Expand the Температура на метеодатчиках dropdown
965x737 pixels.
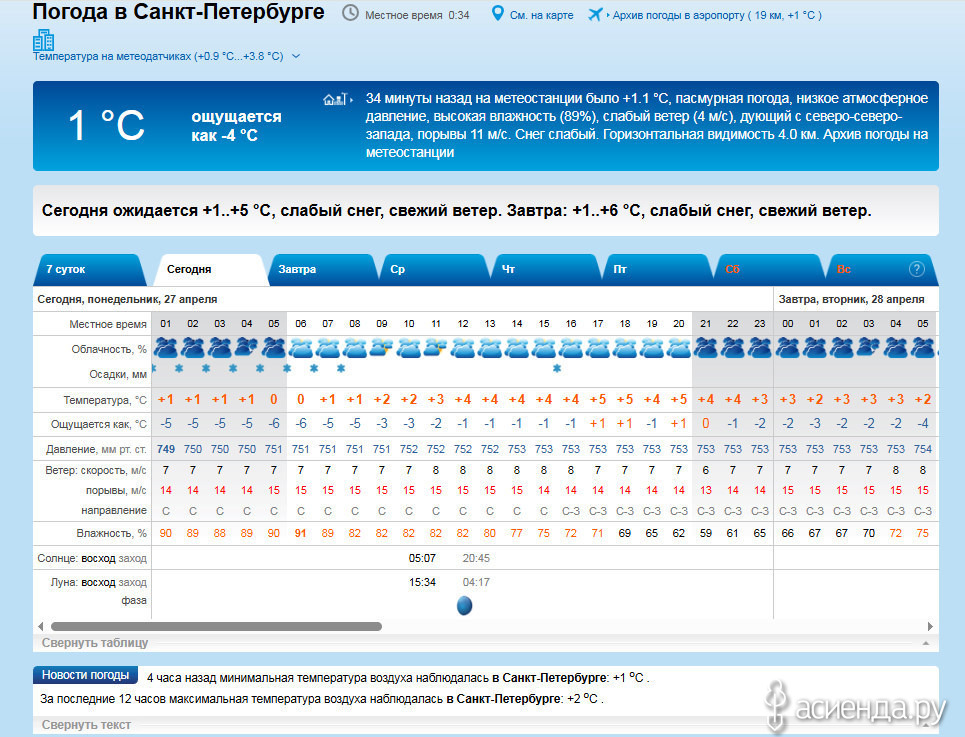(x=296, y=57)
